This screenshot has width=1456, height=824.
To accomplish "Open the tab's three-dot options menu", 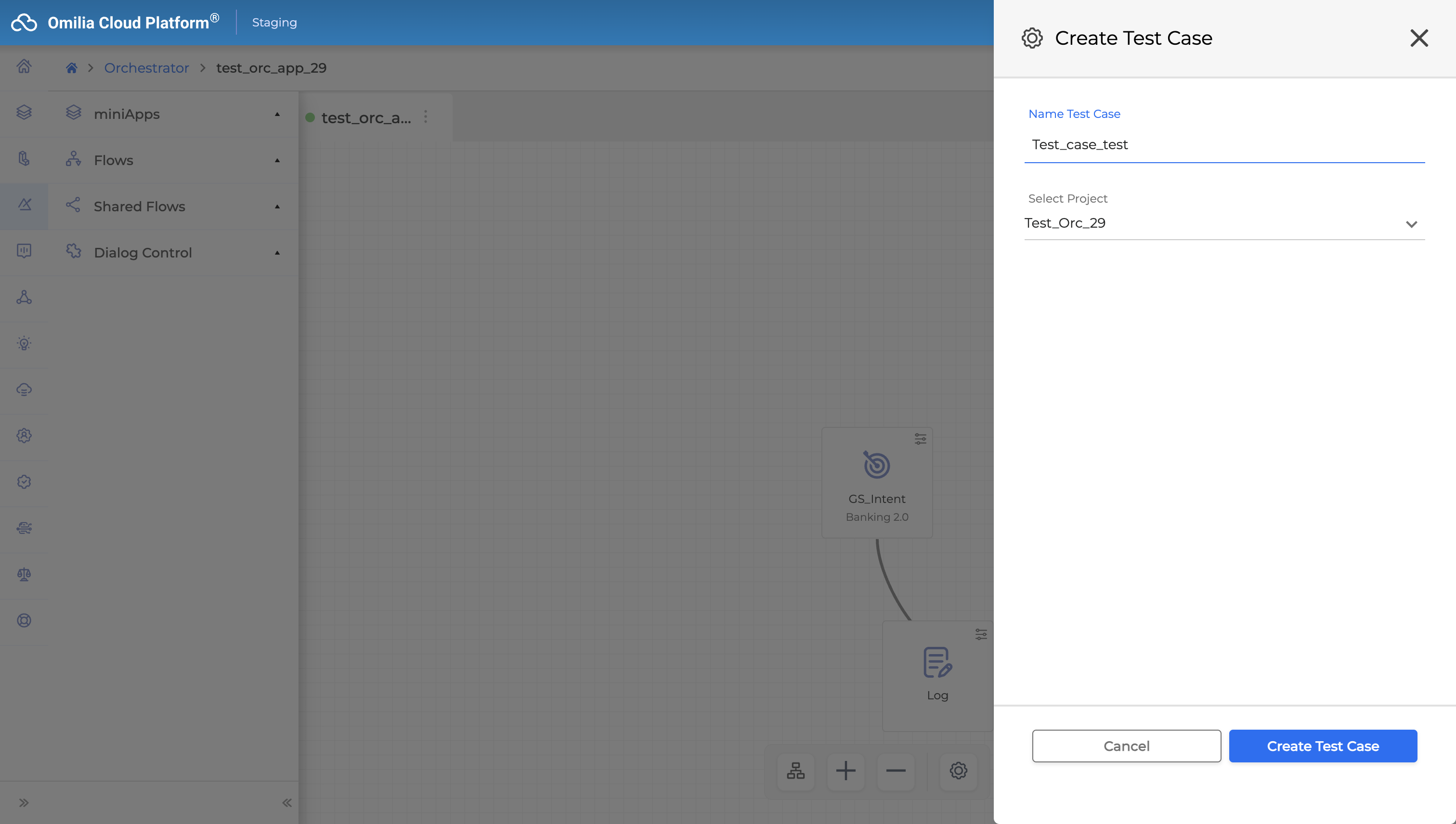I will [426, 117].
